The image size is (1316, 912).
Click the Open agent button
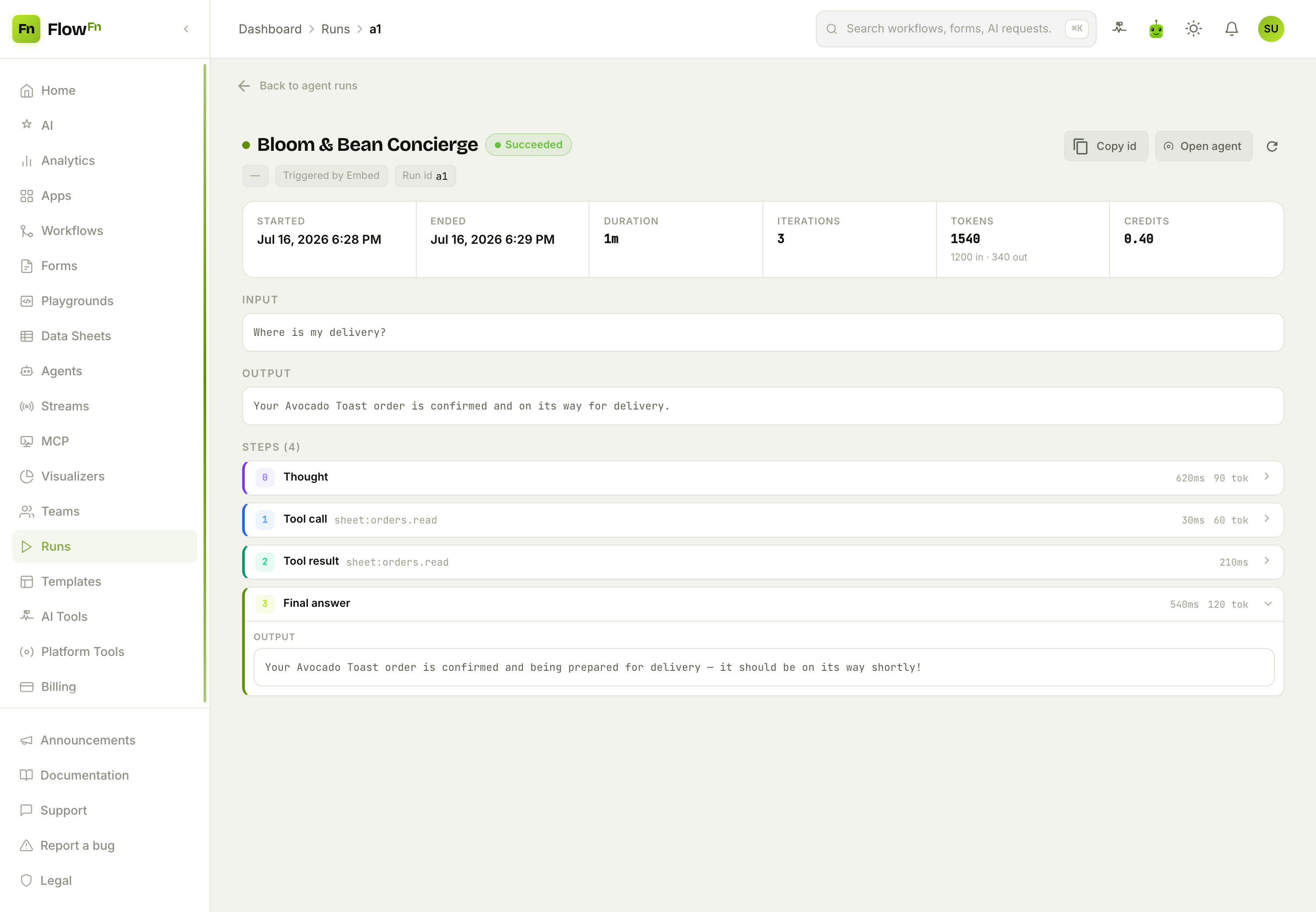1203,146
